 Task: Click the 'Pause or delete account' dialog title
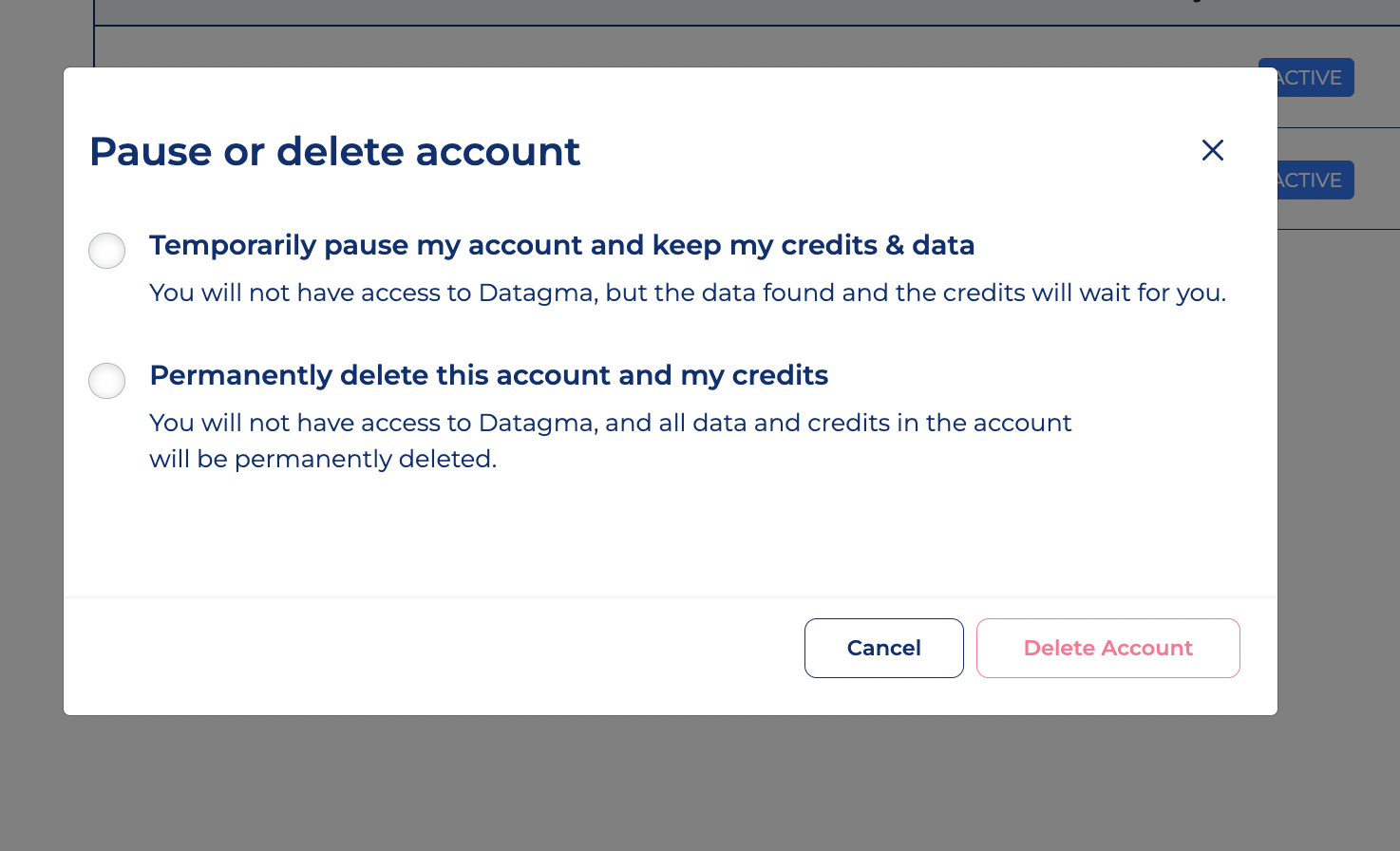(334, 152)
